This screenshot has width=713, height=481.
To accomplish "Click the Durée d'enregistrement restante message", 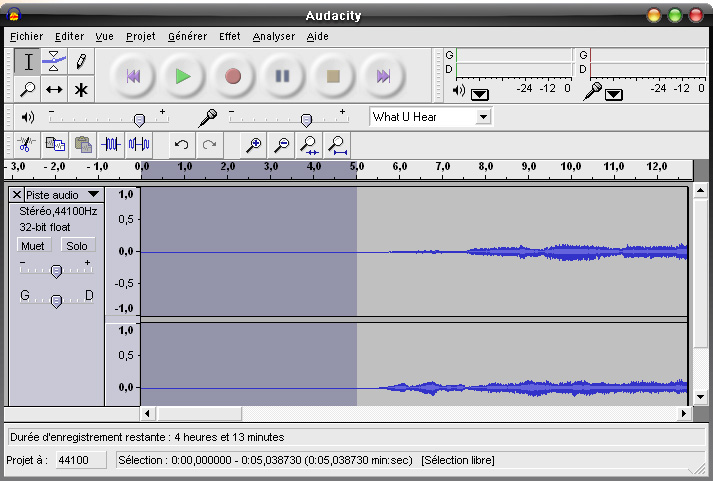I will click(x=147, y=437).
